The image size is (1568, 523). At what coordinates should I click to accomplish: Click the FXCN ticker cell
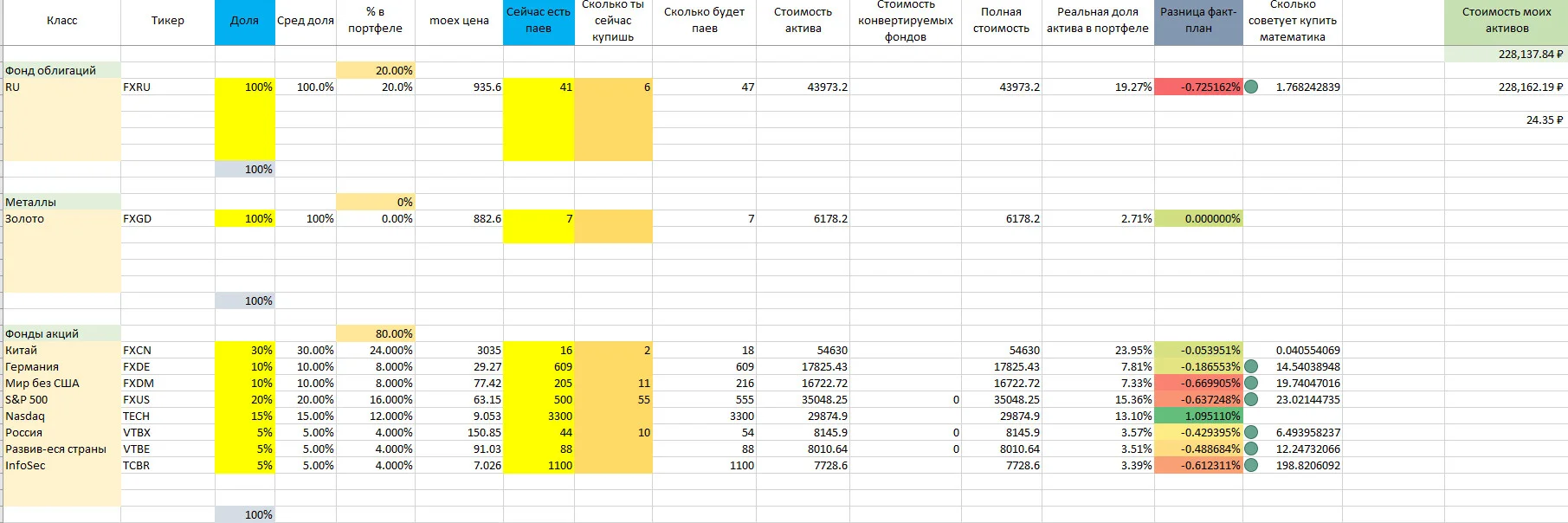[x=168, y=350]
